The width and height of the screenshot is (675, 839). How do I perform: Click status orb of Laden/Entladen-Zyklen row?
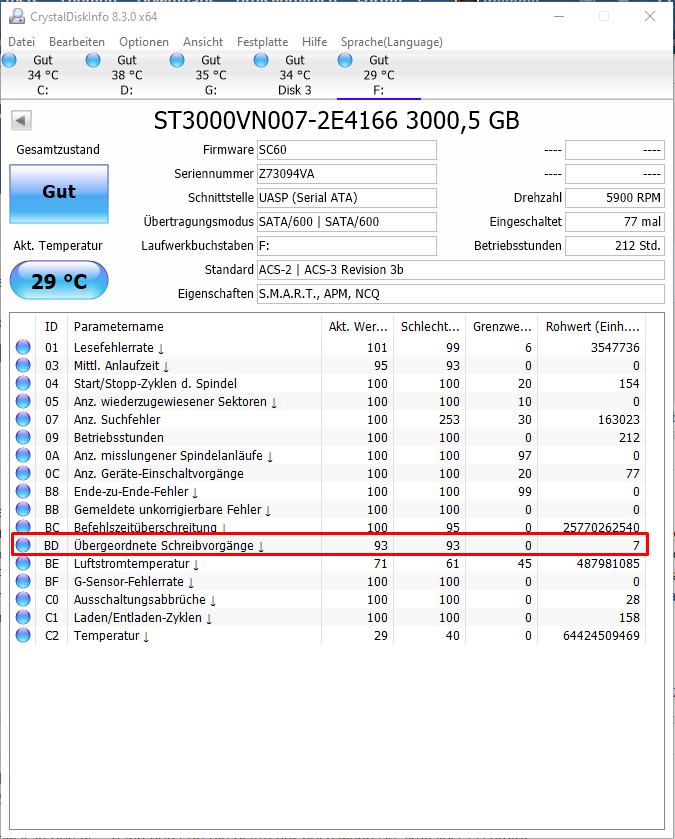pyautogui.click(x=23, y=617)
